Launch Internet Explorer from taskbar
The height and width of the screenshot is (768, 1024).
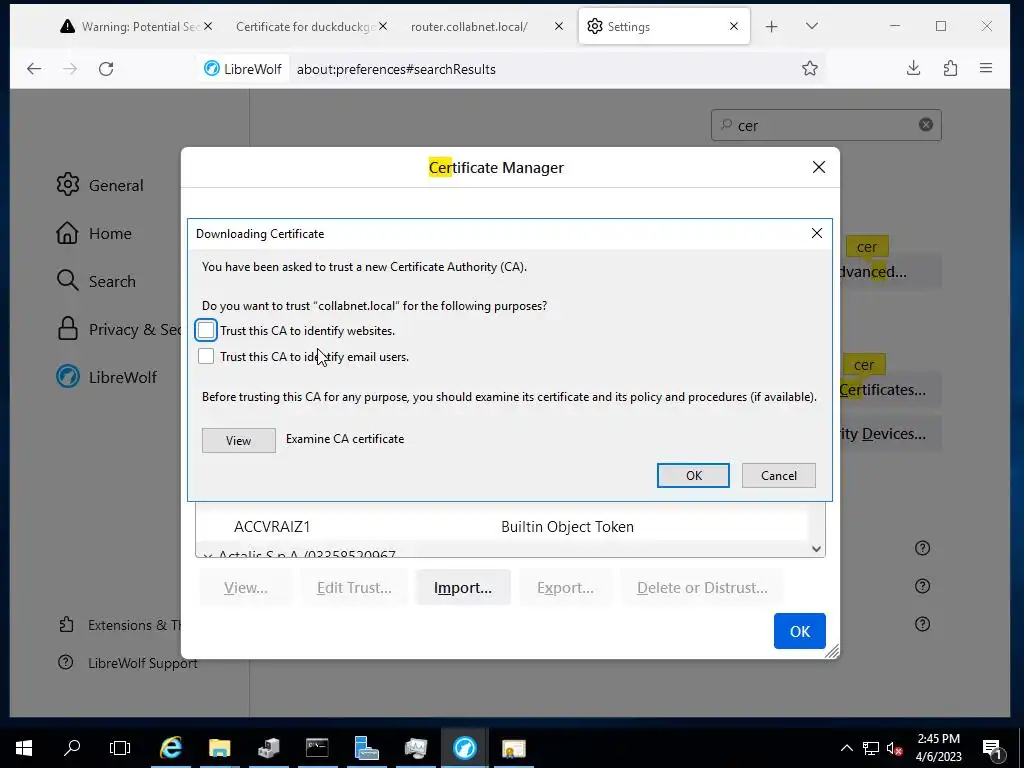(170, 748)
